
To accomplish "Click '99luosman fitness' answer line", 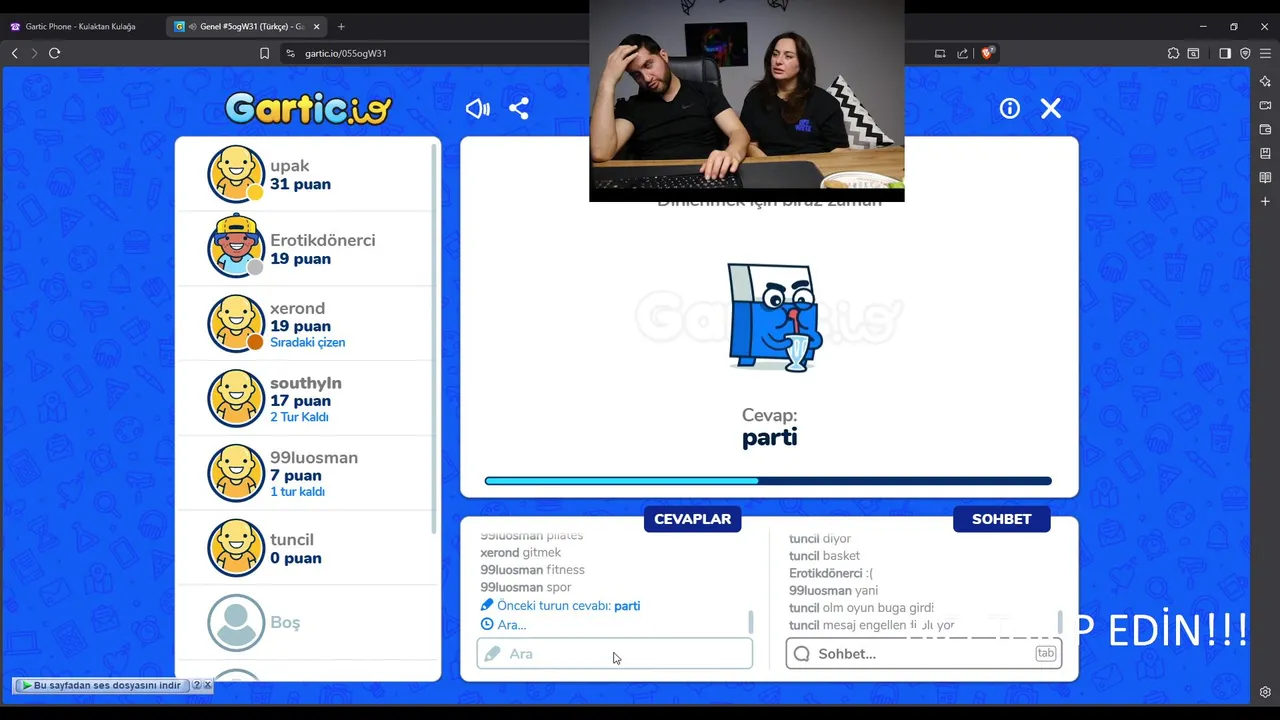I will (x=532, y=570).
